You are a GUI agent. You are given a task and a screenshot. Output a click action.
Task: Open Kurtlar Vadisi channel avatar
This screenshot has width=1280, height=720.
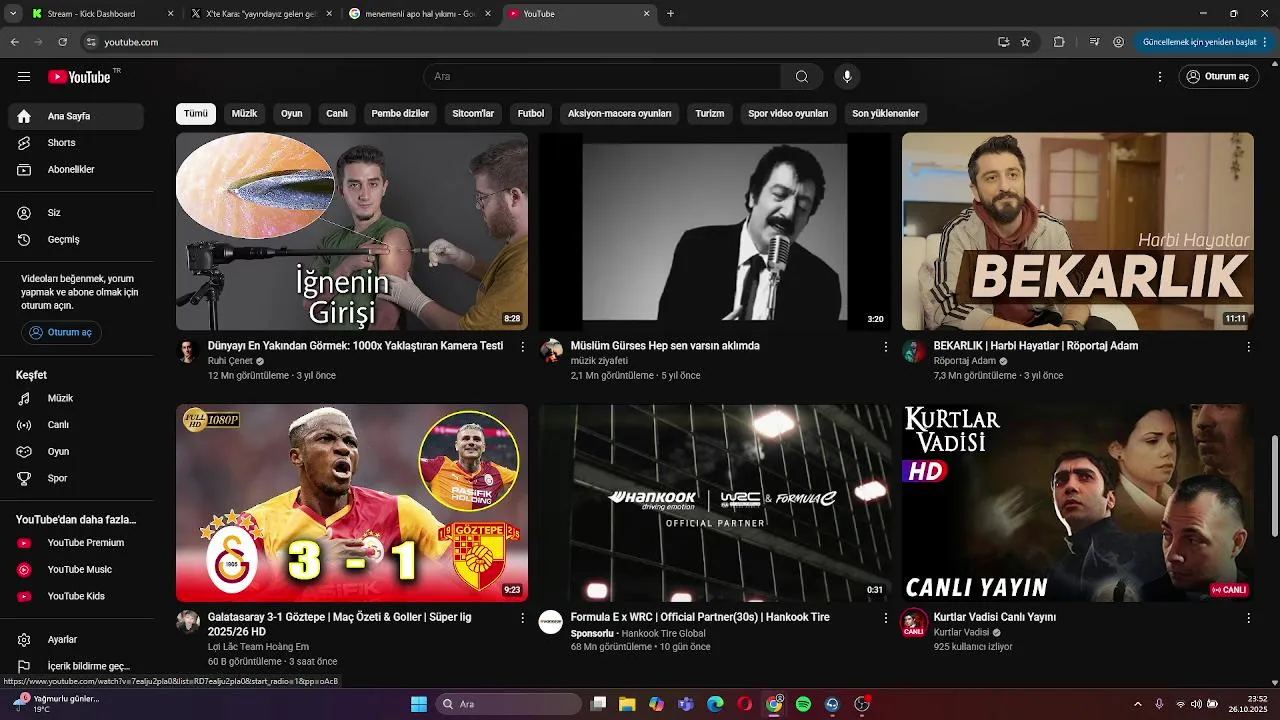tap(913, 622)
